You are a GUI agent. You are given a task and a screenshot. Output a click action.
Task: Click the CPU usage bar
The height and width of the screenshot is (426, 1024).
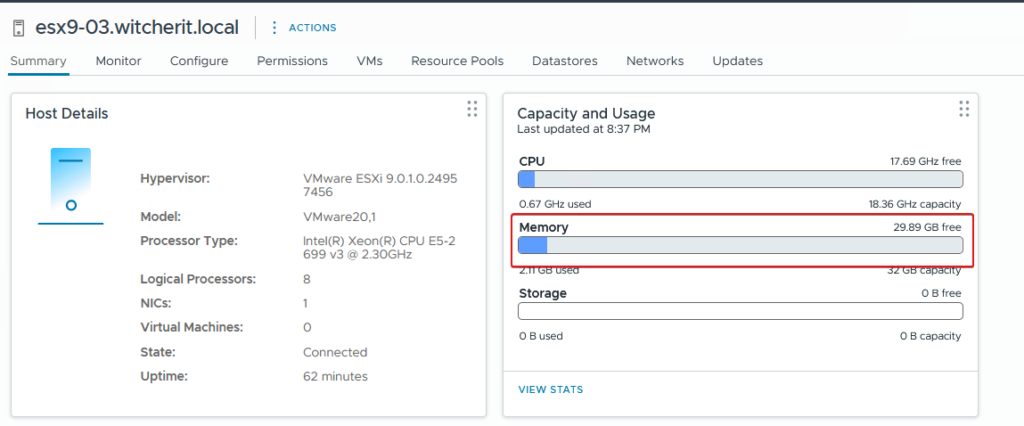[x=740, y=179]
